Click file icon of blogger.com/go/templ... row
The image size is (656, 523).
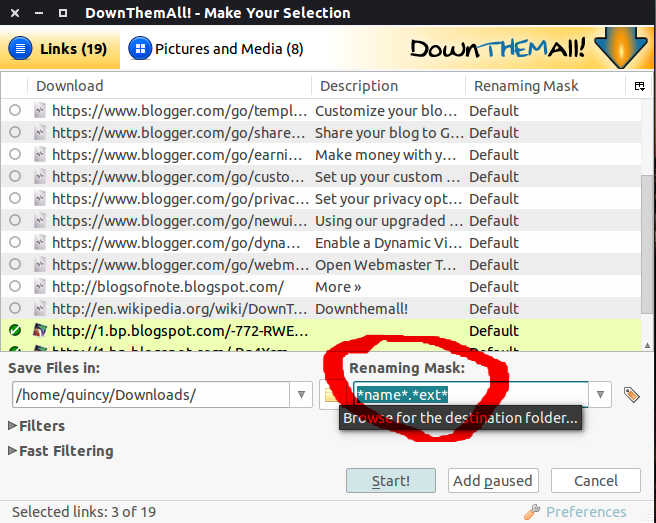(40, 110)
